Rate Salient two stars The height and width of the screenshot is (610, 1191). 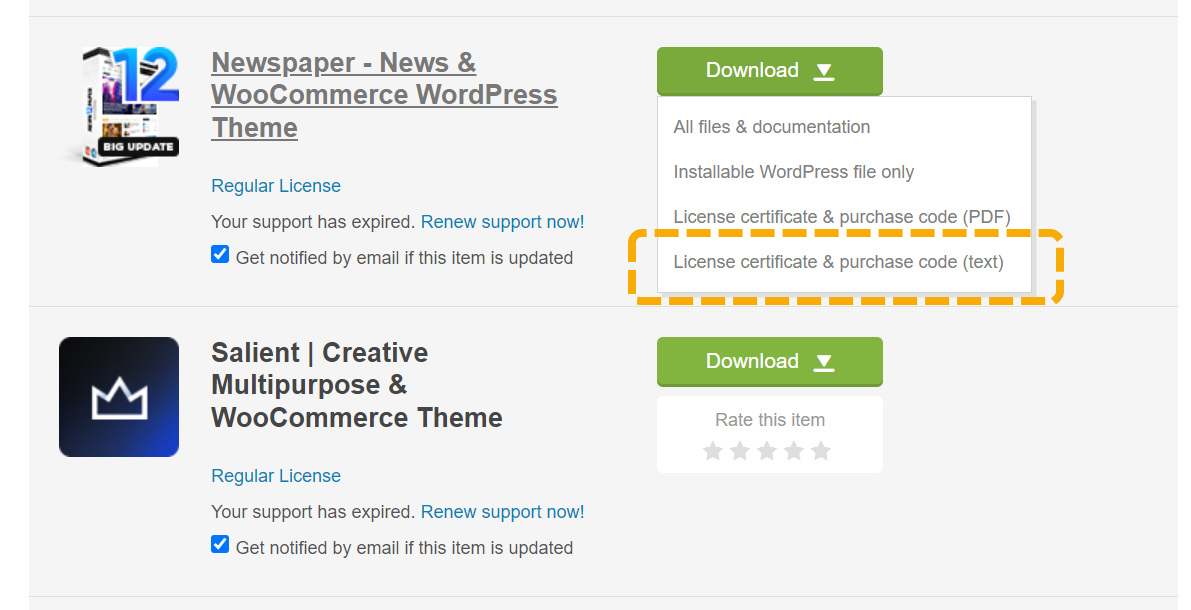click(x=740, y=451)
